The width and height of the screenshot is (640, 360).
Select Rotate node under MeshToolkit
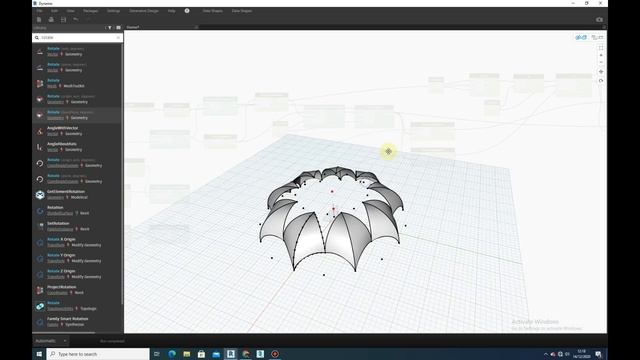click(x=78, y=83)
